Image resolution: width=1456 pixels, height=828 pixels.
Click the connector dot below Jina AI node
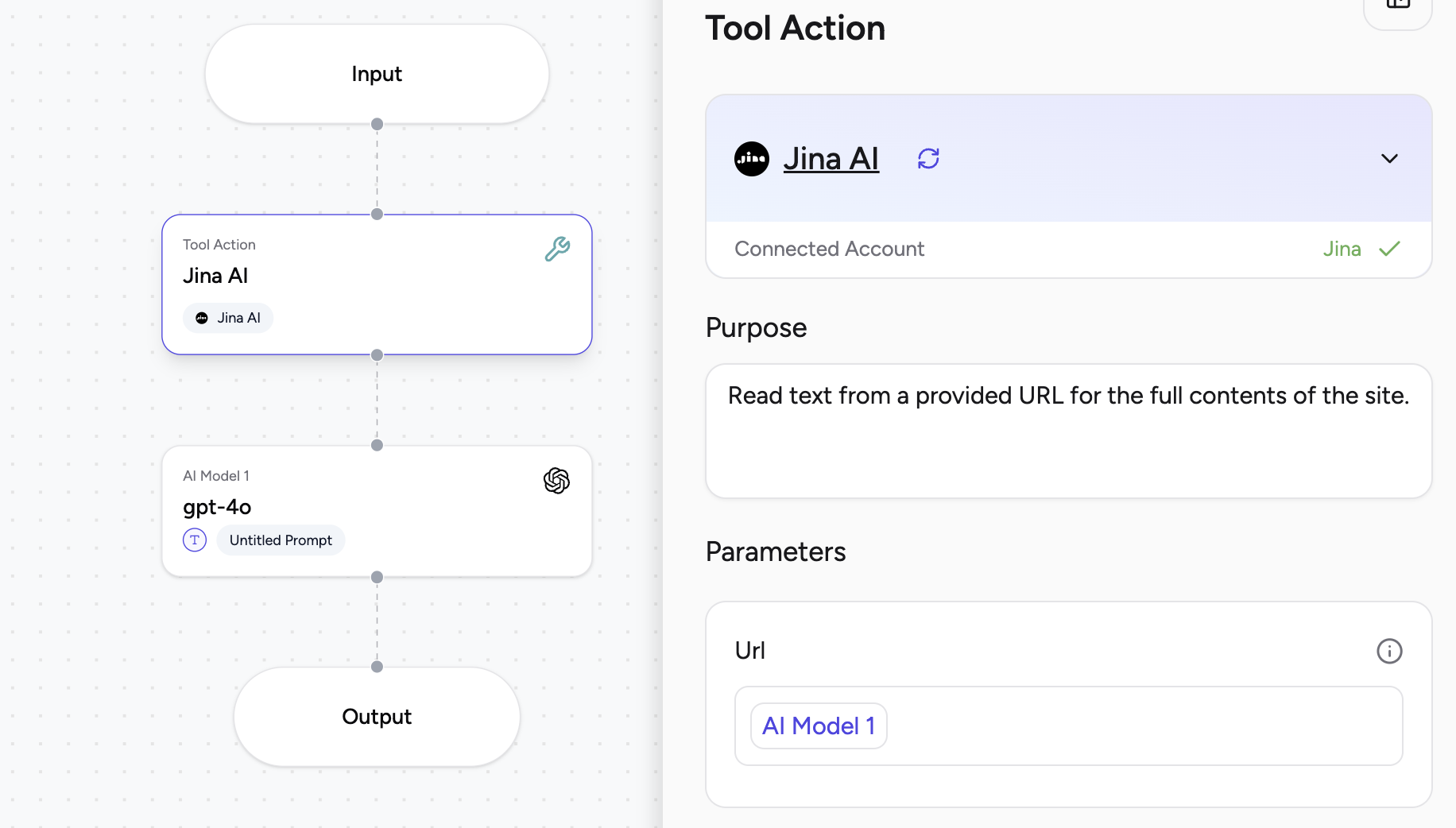click(x=378, y=355)
